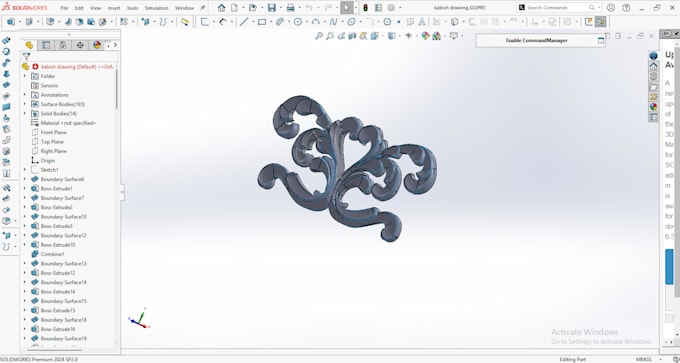Open a file using the Open folder icon
Viewport: 680px width, 363px height.
(252, 8)
